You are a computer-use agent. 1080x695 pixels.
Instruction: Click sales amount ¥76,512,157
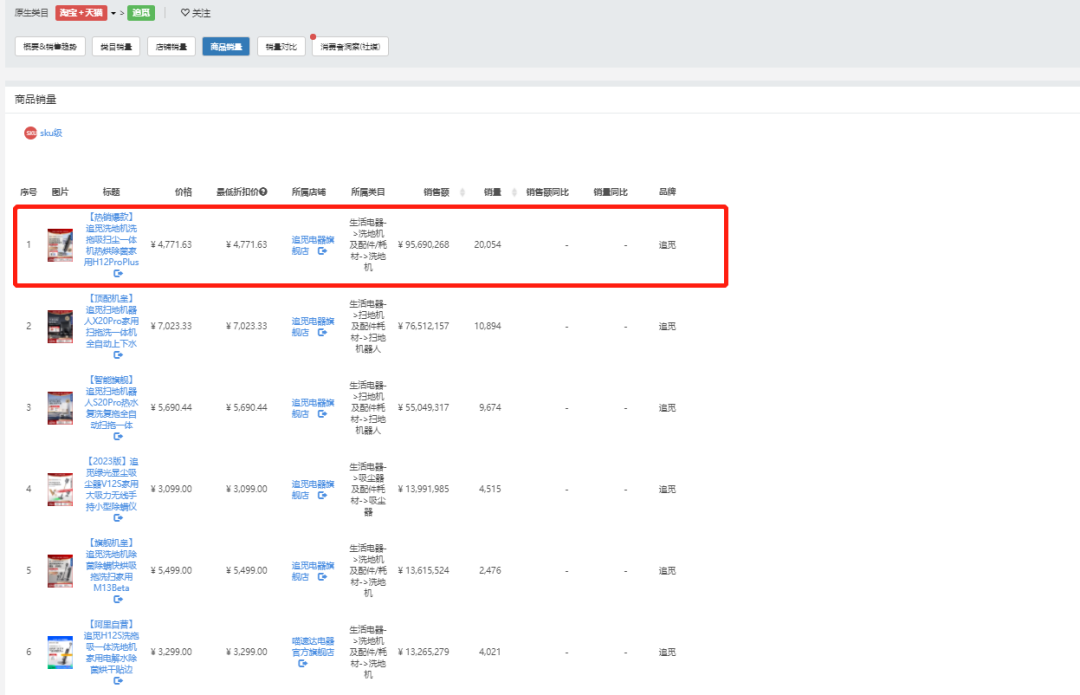click(423, 326)
